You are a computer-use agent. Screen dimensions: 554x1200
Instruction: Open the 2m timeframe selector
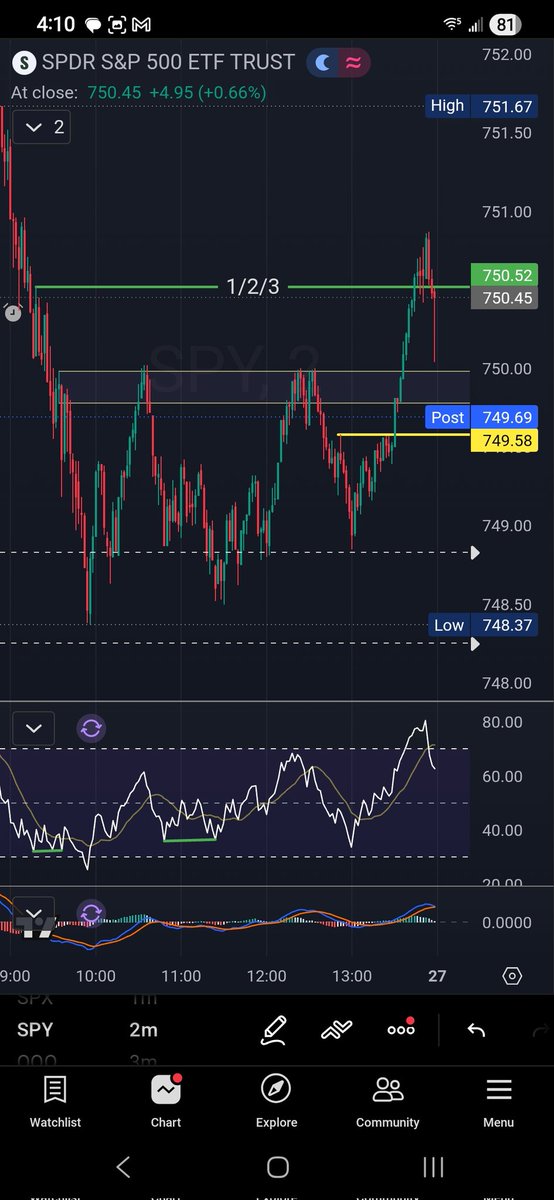143,1030
